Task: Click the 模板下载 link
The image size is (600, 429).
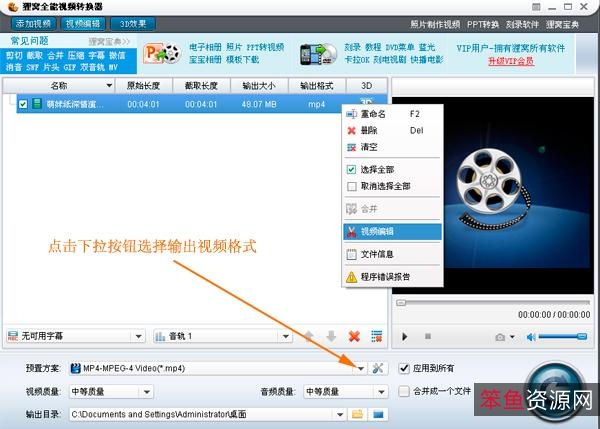Action: pos(243,60)
